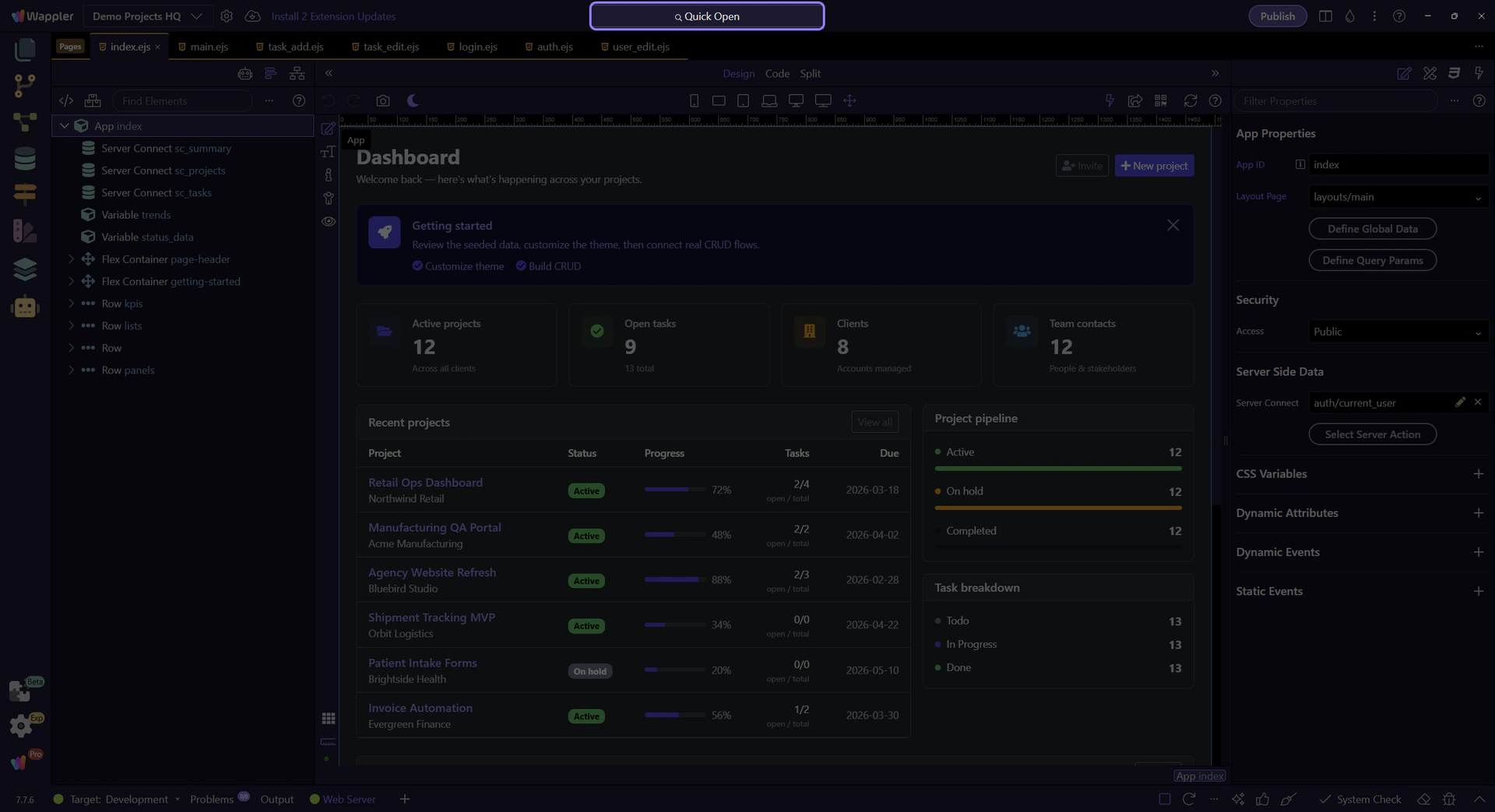Click the Define Global Data button
The image size is (1495, 812).
[1372, 229]
